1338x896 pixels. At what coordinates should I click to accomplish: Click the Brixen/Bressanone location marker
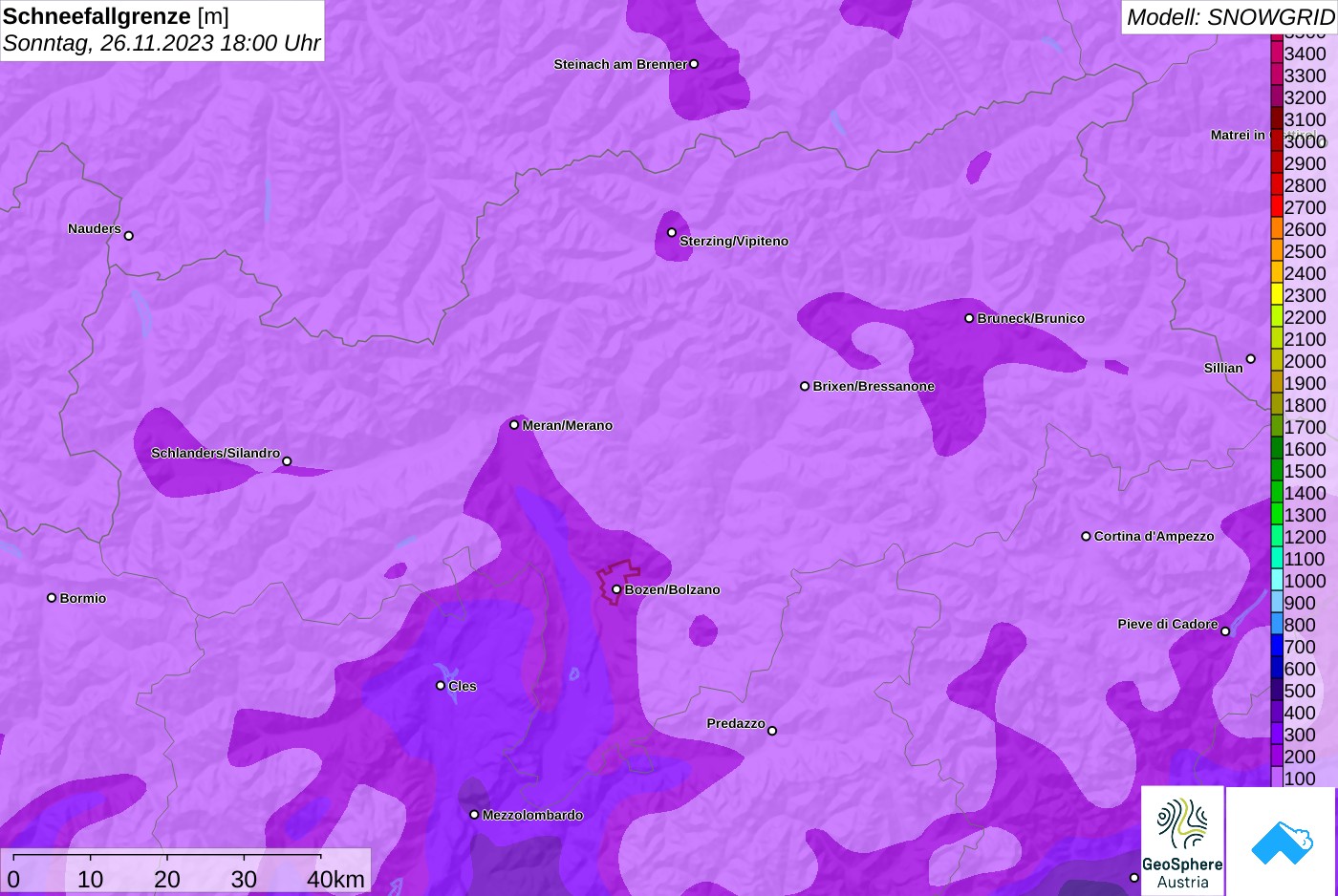click(x=805, y=386)
